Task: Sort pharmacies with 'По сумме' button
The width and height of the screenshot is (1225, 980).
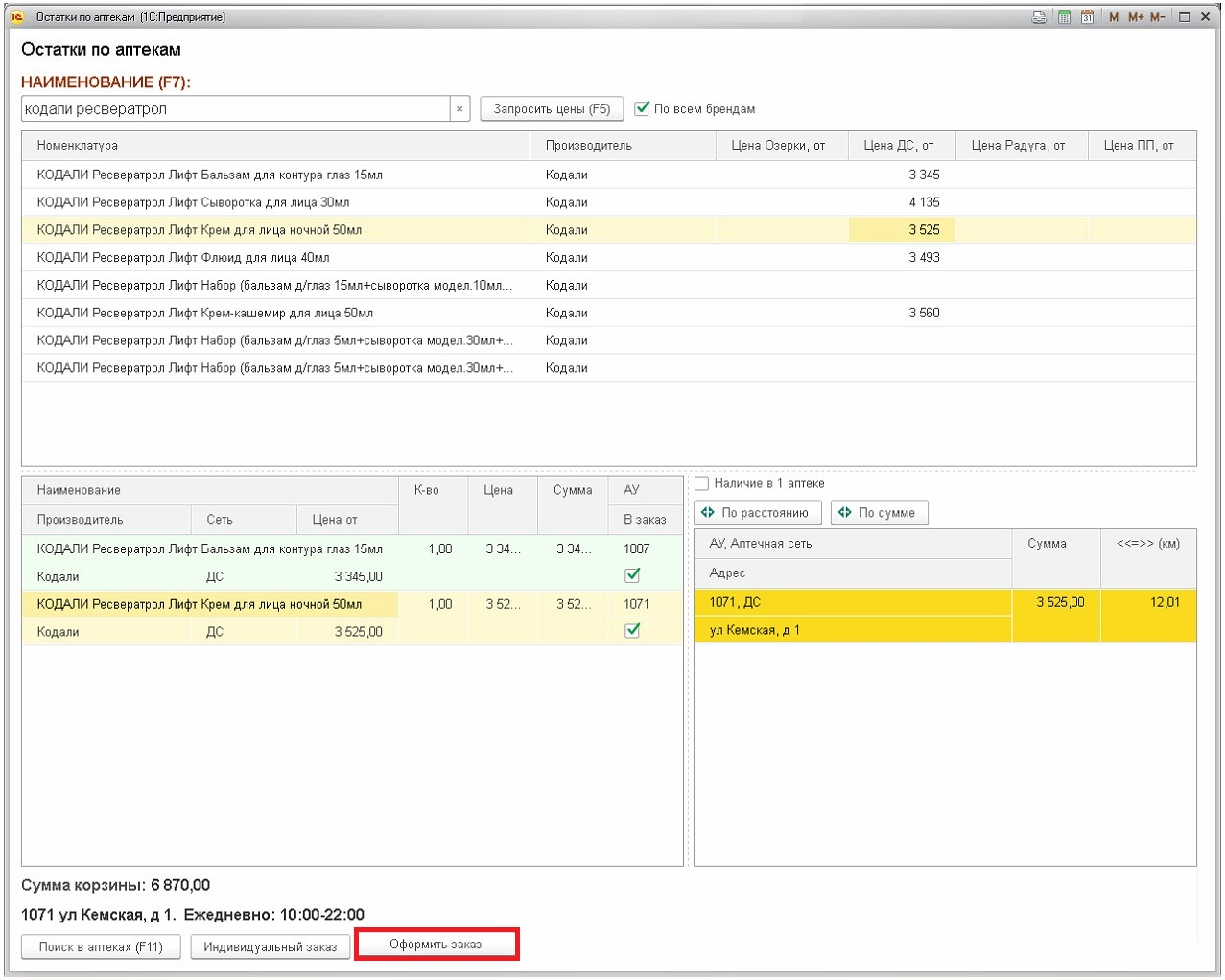Action: tap(879, 513)
